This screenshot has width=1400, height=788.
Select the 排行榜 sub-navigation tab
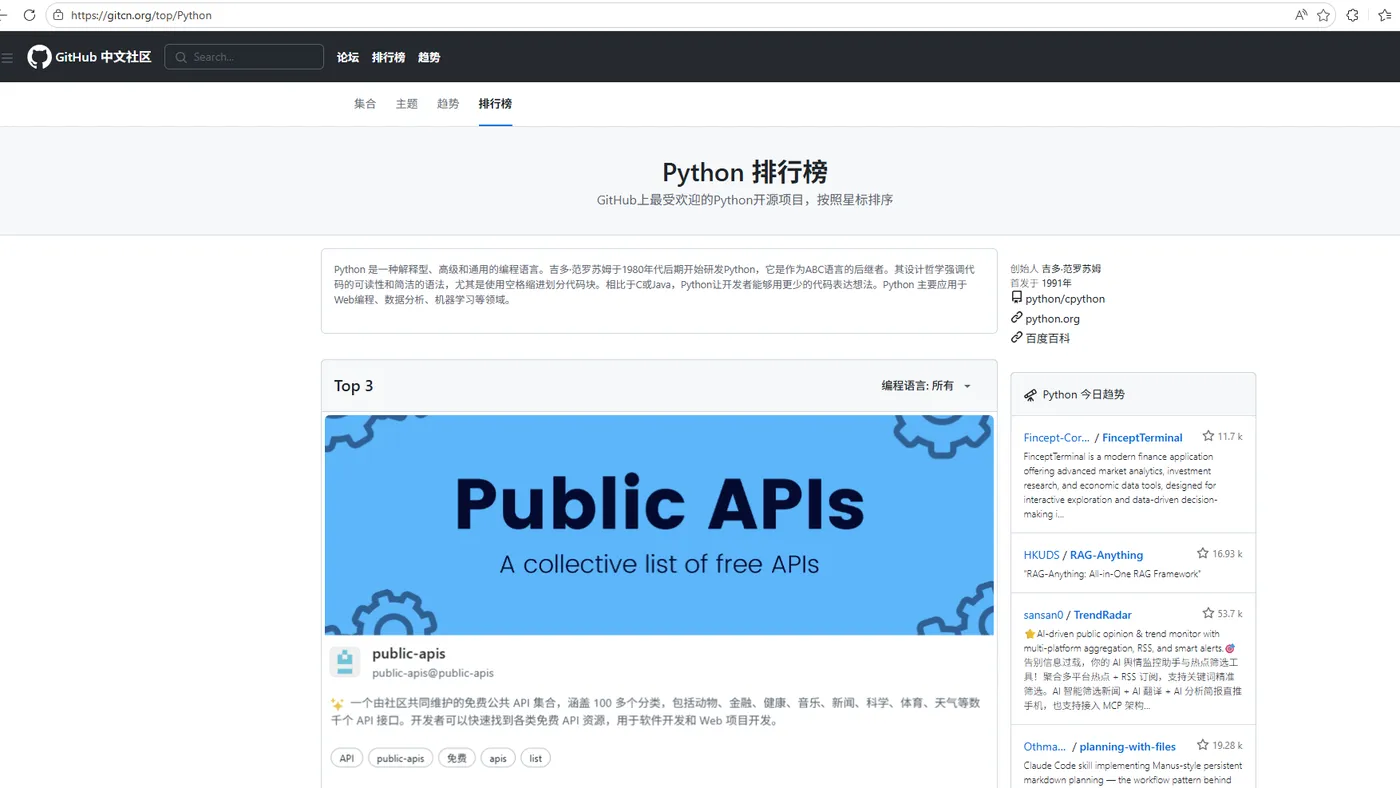pyautogui.click(x=495, y=104)
